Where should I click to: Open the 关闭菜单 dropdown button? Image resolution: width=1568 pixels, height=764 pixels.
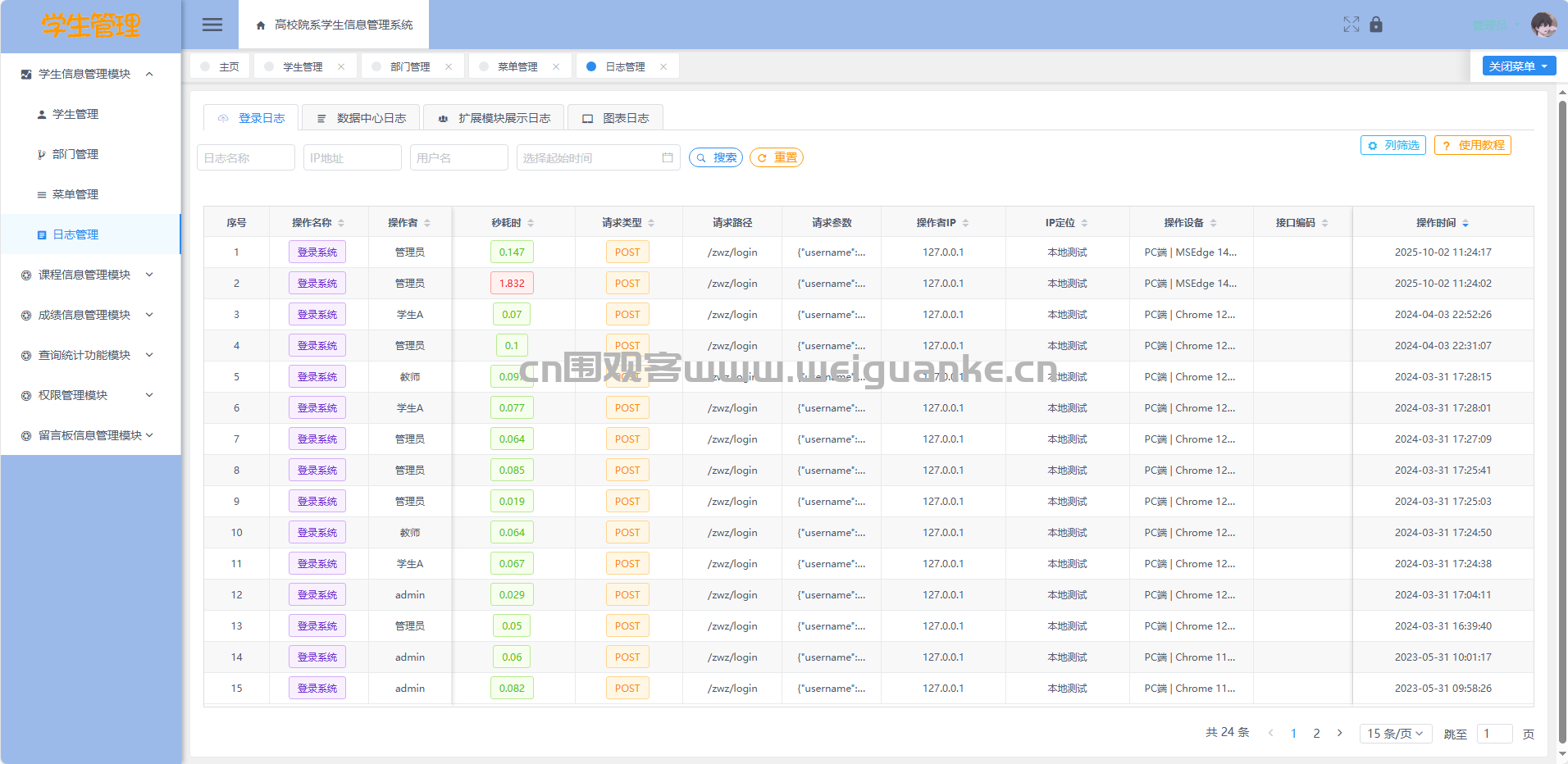pos(1518,66)
